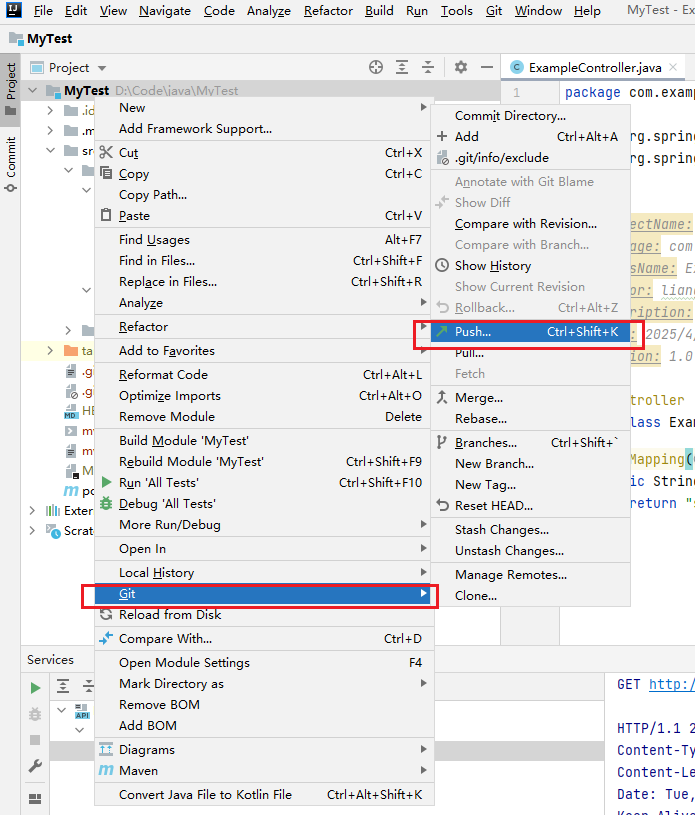Screen dimensions: 695x815
Task: Click Stash Changes... in Git submenu
Action: coord(530,530)
